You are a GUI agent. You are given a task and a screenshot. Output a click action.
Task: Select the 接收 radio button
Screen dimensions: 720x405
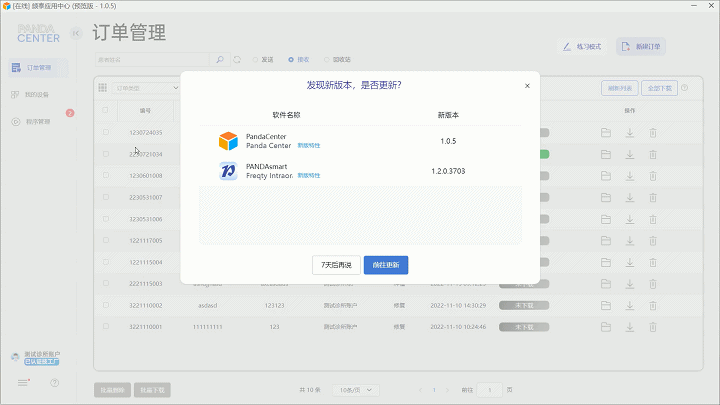point(299,60)
